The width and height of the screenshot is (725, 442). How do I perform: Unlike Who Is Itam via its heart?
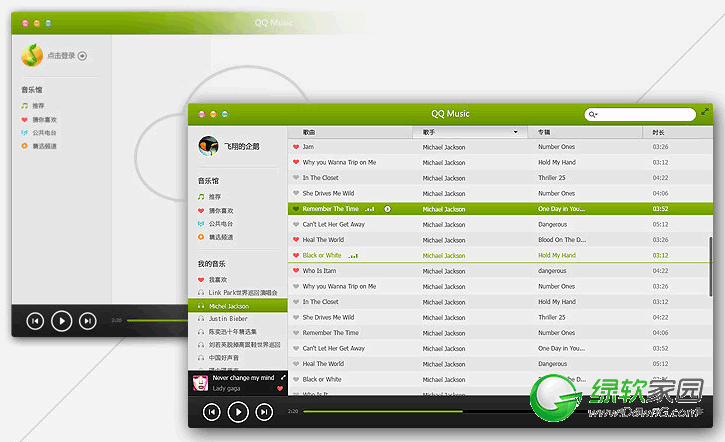[296, 270]
